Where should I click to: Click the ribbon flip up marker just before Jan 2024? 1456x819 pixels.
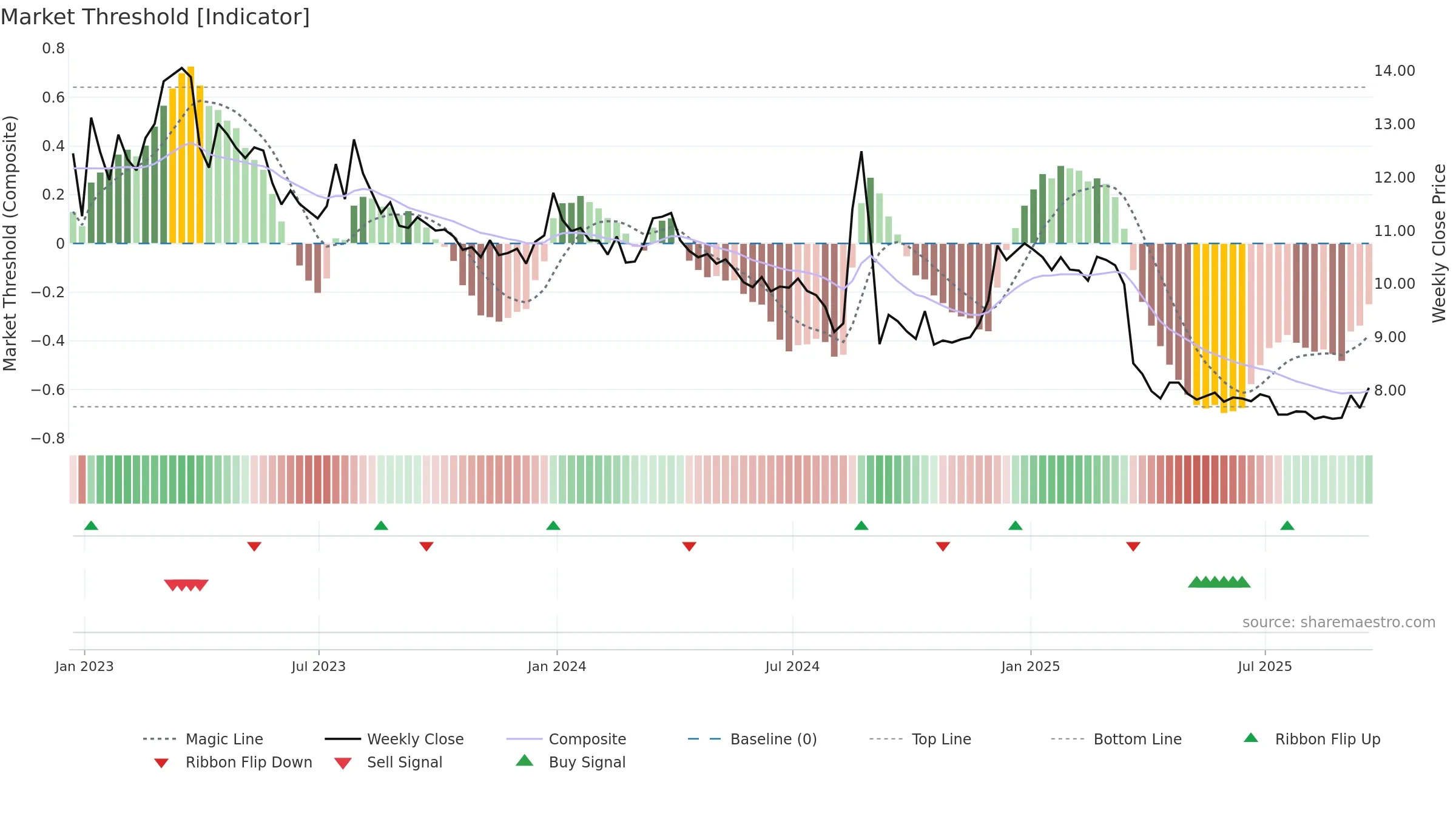553,525
